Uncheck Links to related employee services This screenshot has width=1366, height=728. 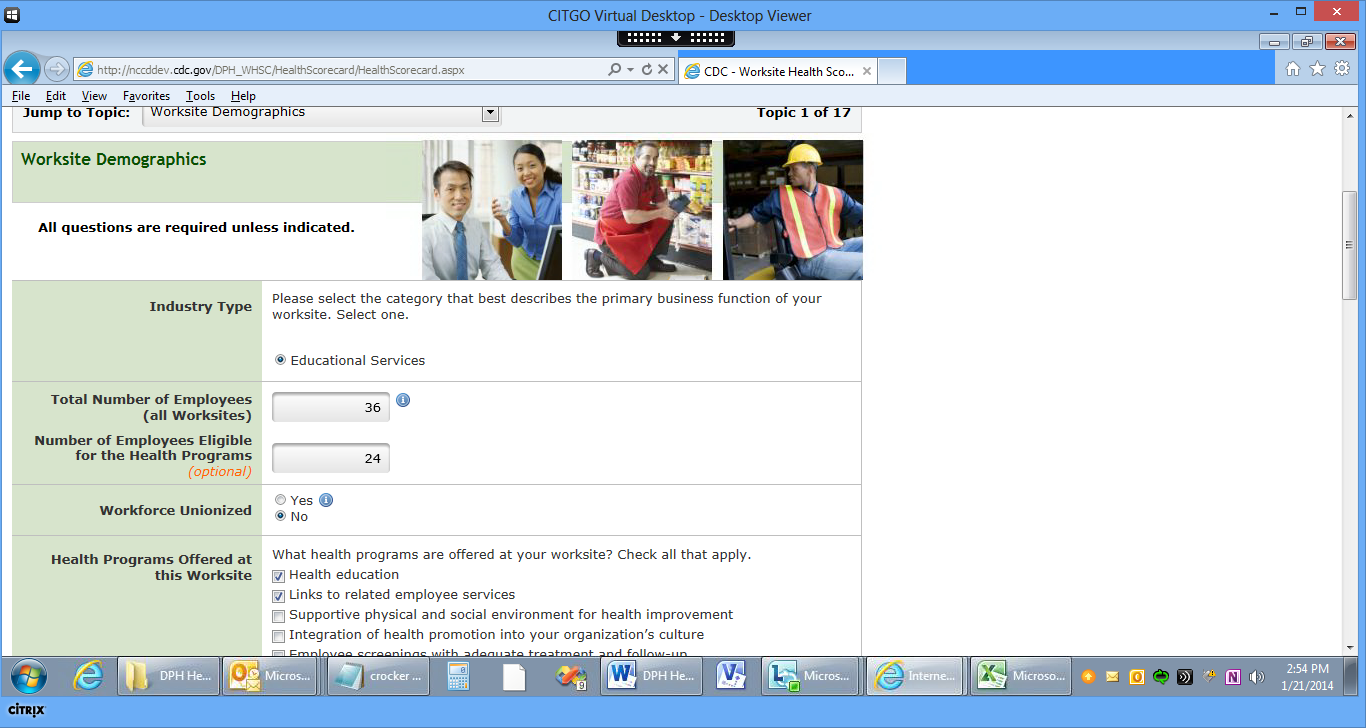tap(279, 596)
